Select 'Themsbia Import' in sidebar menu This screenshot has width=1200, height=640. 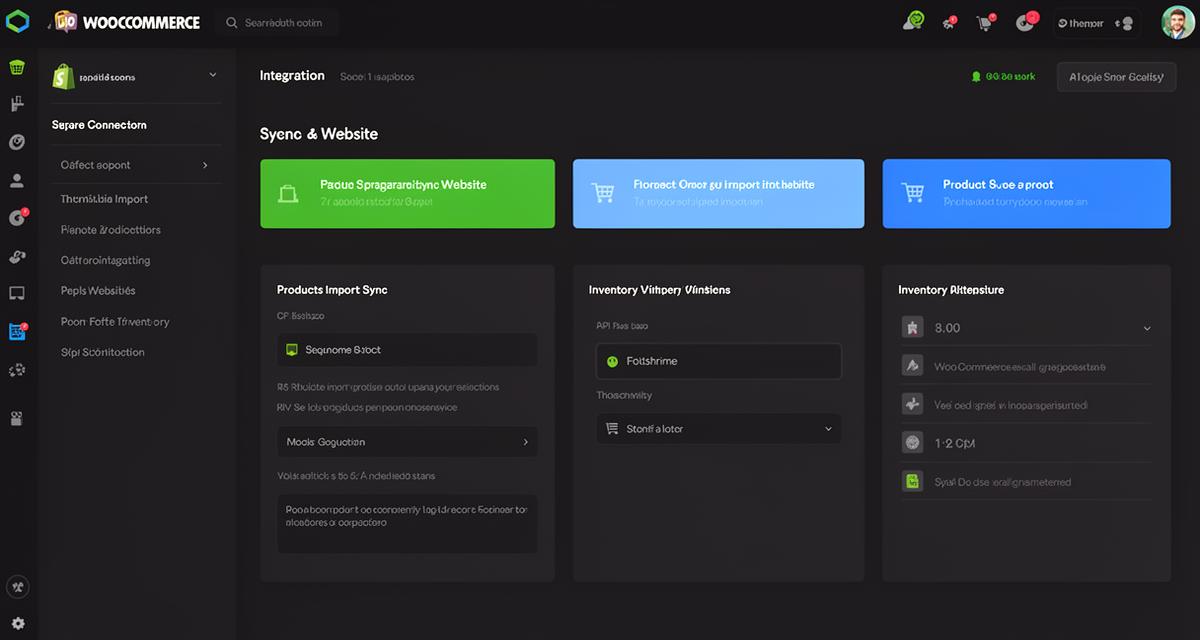coord(104,199)
